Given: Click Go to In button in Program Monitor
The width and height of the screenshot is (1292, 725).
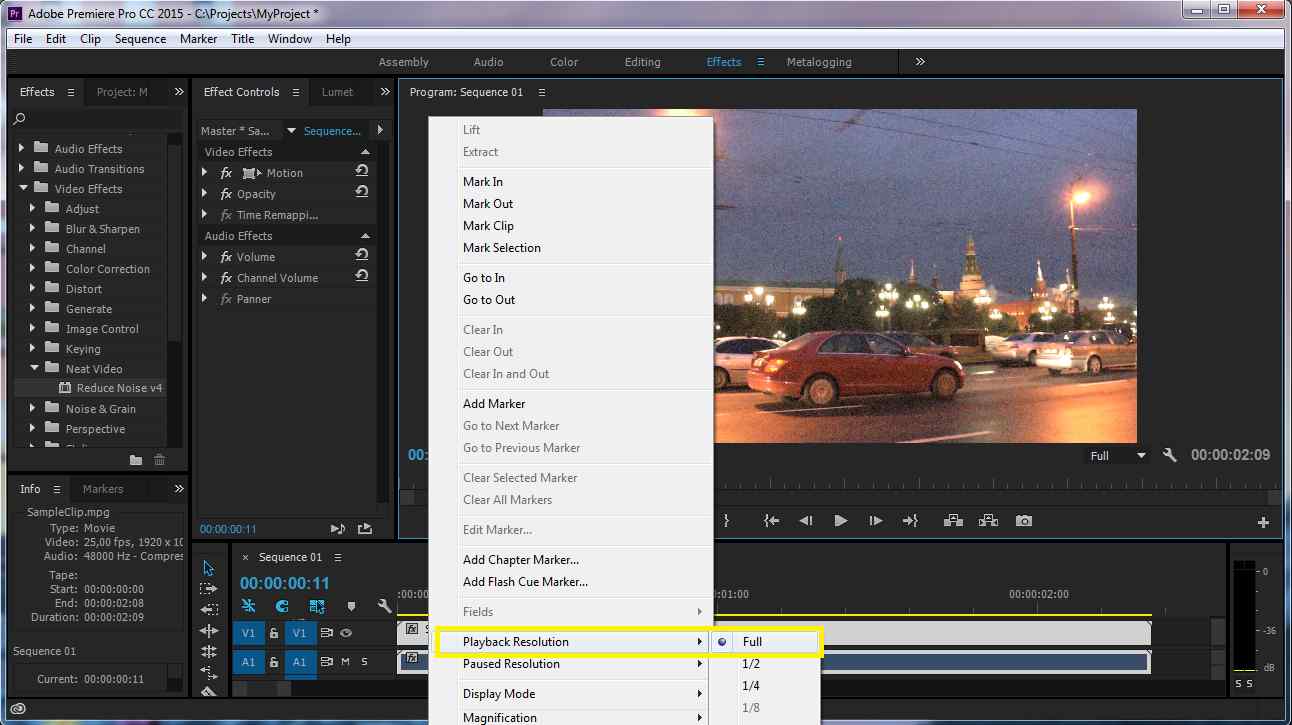Looking at the screenshot, I should click(x=771, y=521).
